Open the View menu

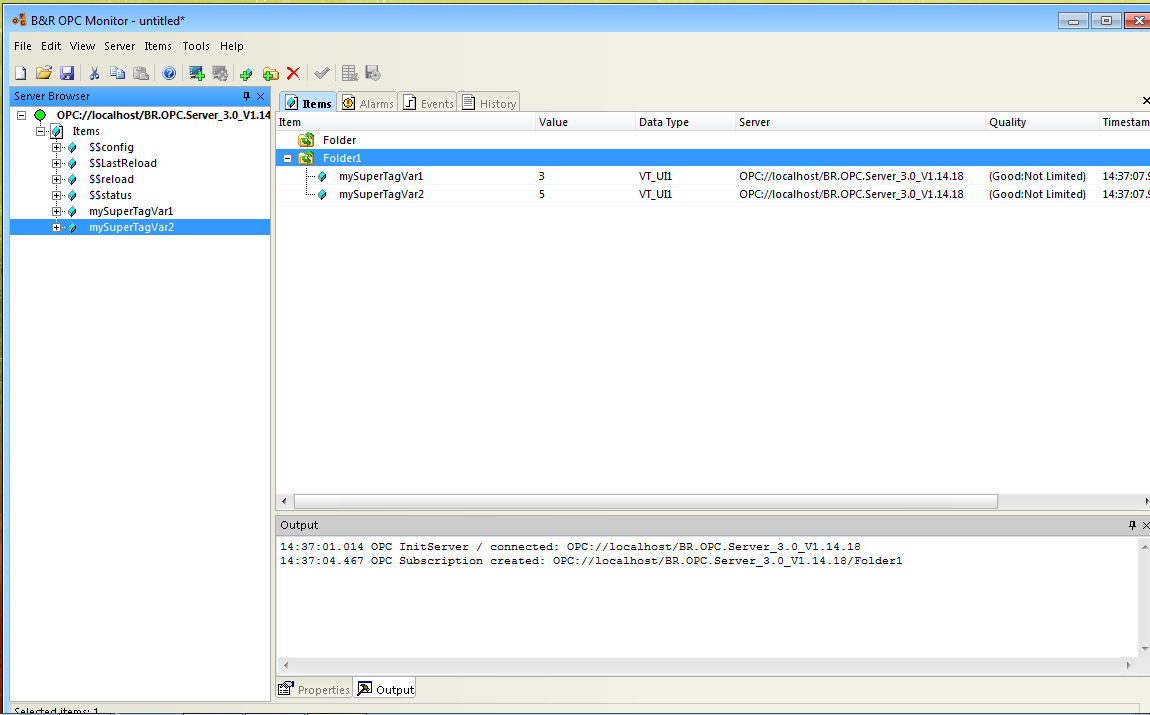click(x=82, y=46)
